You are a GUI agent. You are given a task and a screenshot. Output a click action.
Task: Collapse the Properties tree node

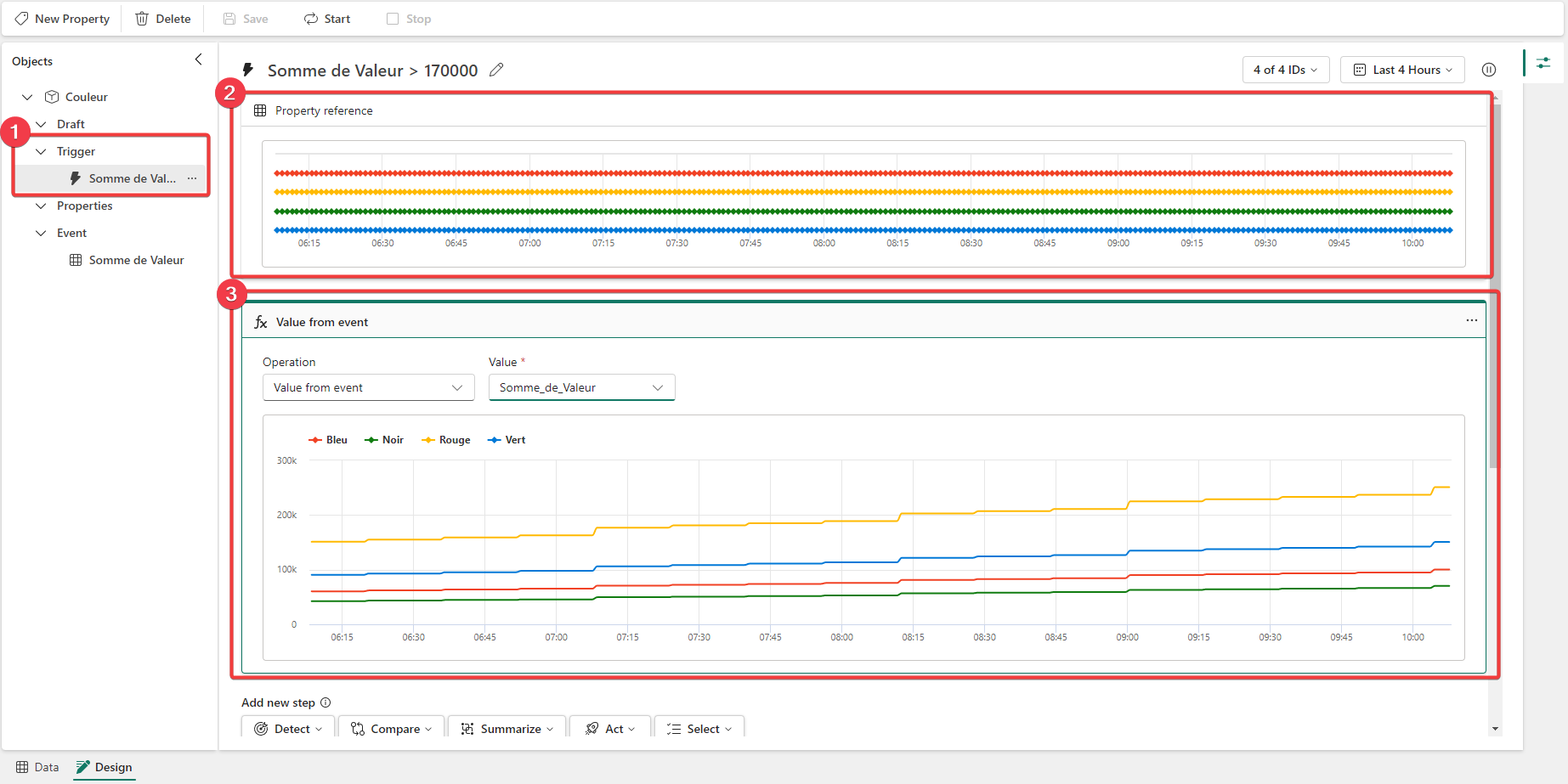[41, 206]
